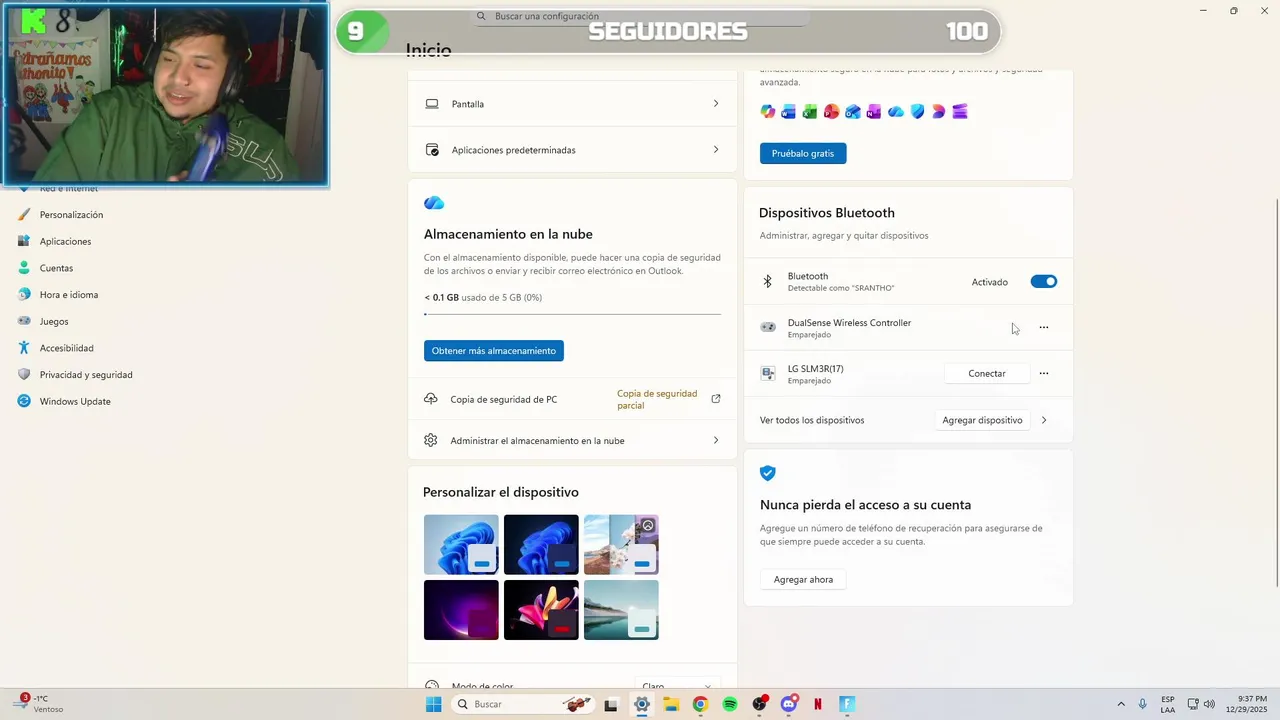This screenshot has height=720, width=1280.
Task: Select the light blue Windows bloom theme
Action: 461,545
